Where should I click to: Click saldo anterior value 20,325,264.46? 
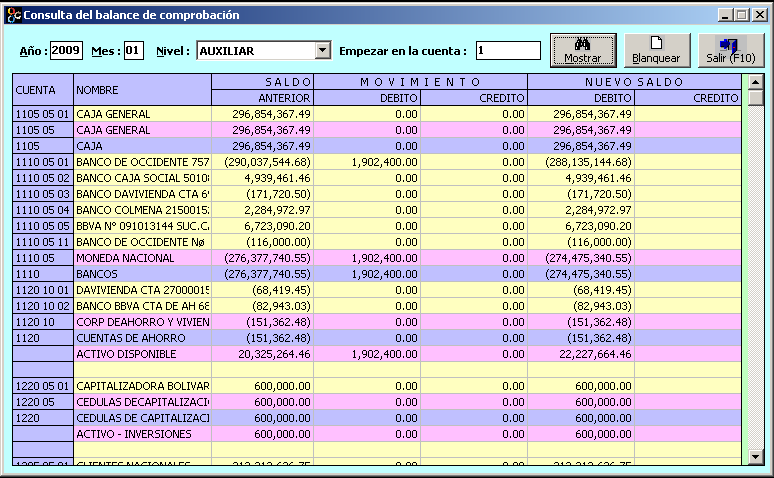pyautogui.click(x=263, y=354)
